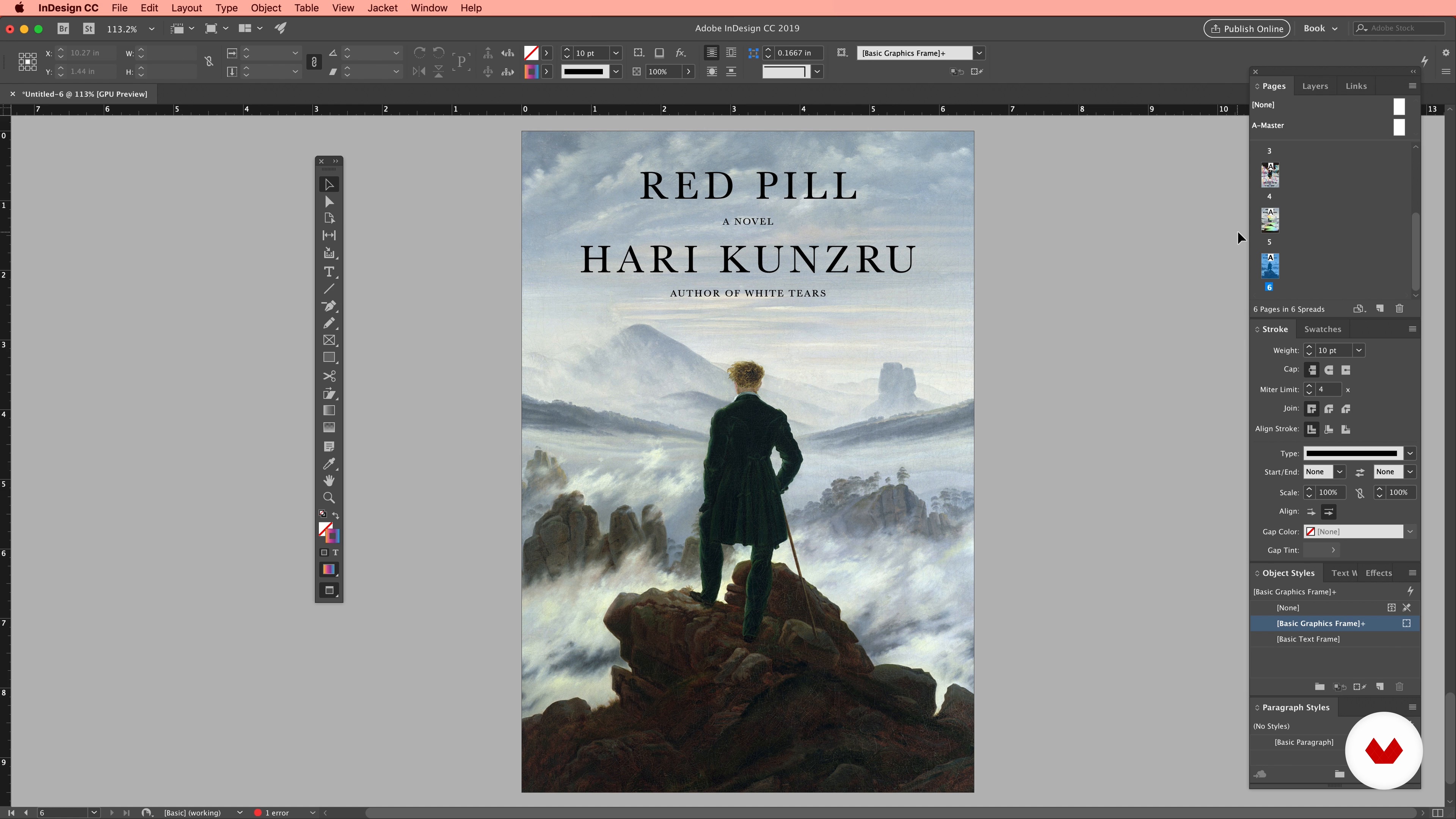
Task: Select the [None] object style
Action: pyautogui.click(x=1335, y=607)
